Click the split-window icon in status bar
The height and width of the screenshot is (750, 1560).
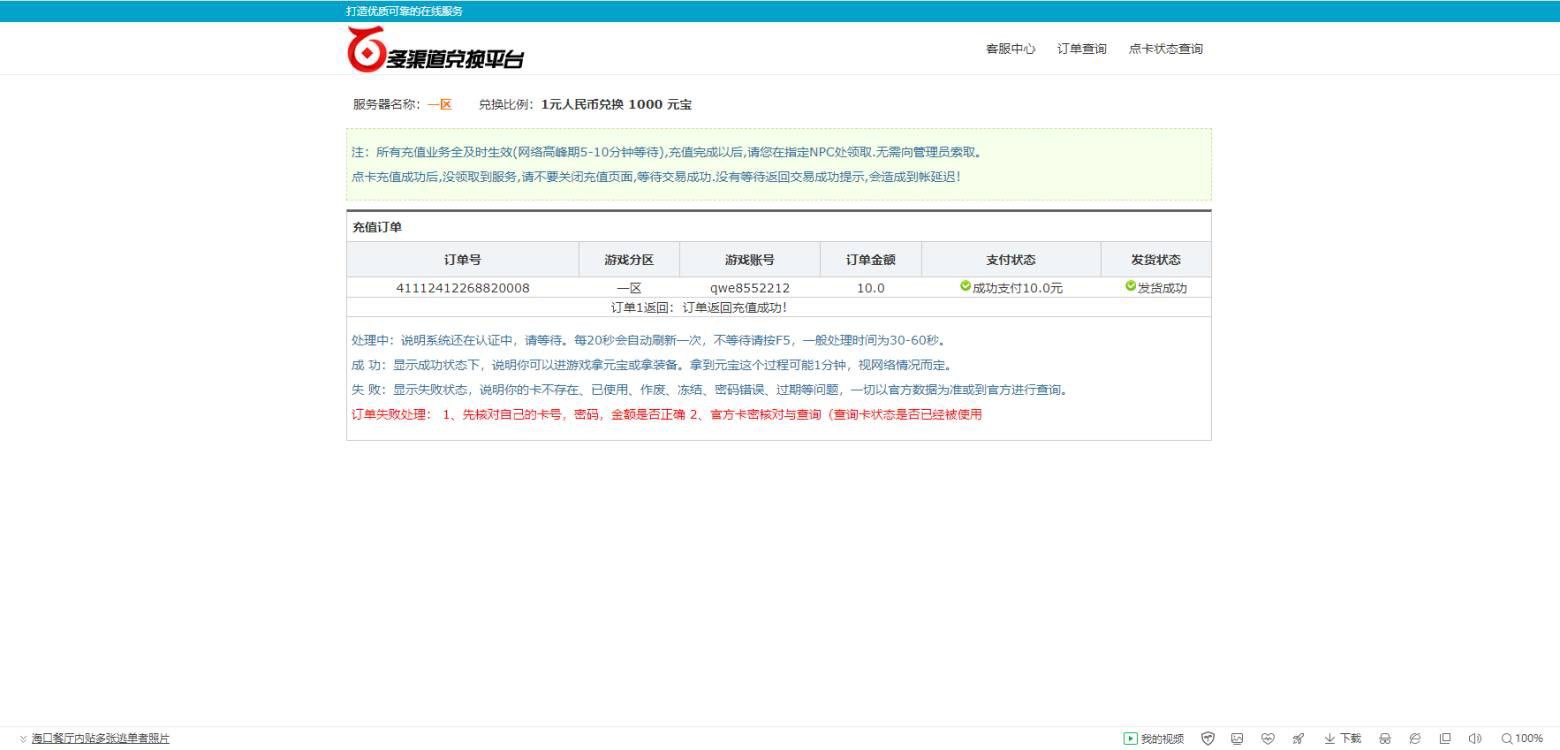[x=1445, y=739]
